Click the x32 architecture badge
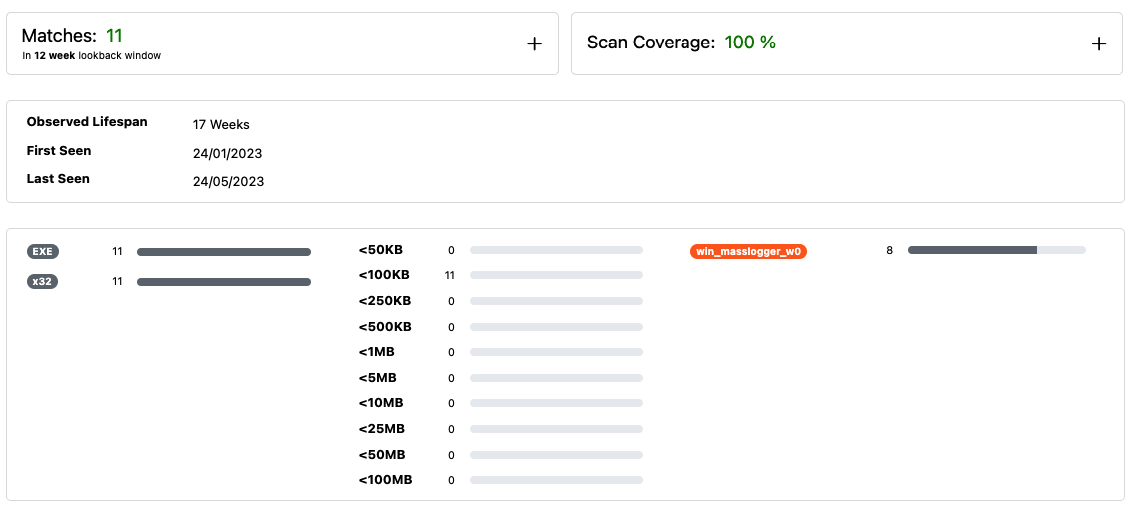The image size is (1130, 509). point(43,282)
